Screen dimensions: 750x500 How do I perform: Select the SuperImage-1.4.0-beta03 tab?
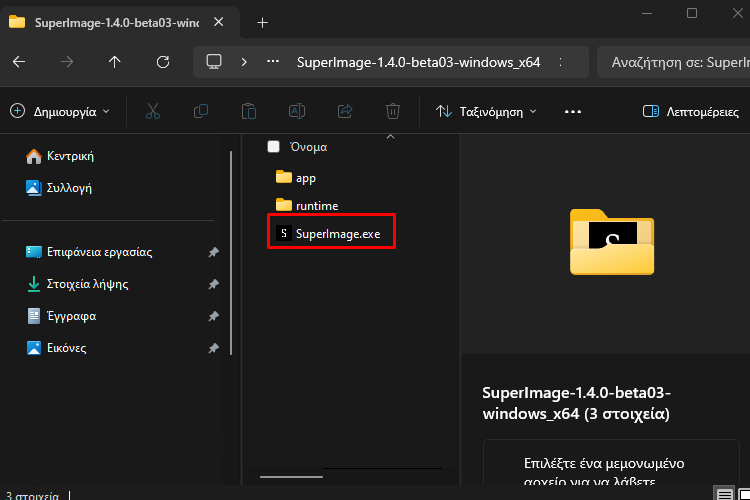[x=117, y=22]
